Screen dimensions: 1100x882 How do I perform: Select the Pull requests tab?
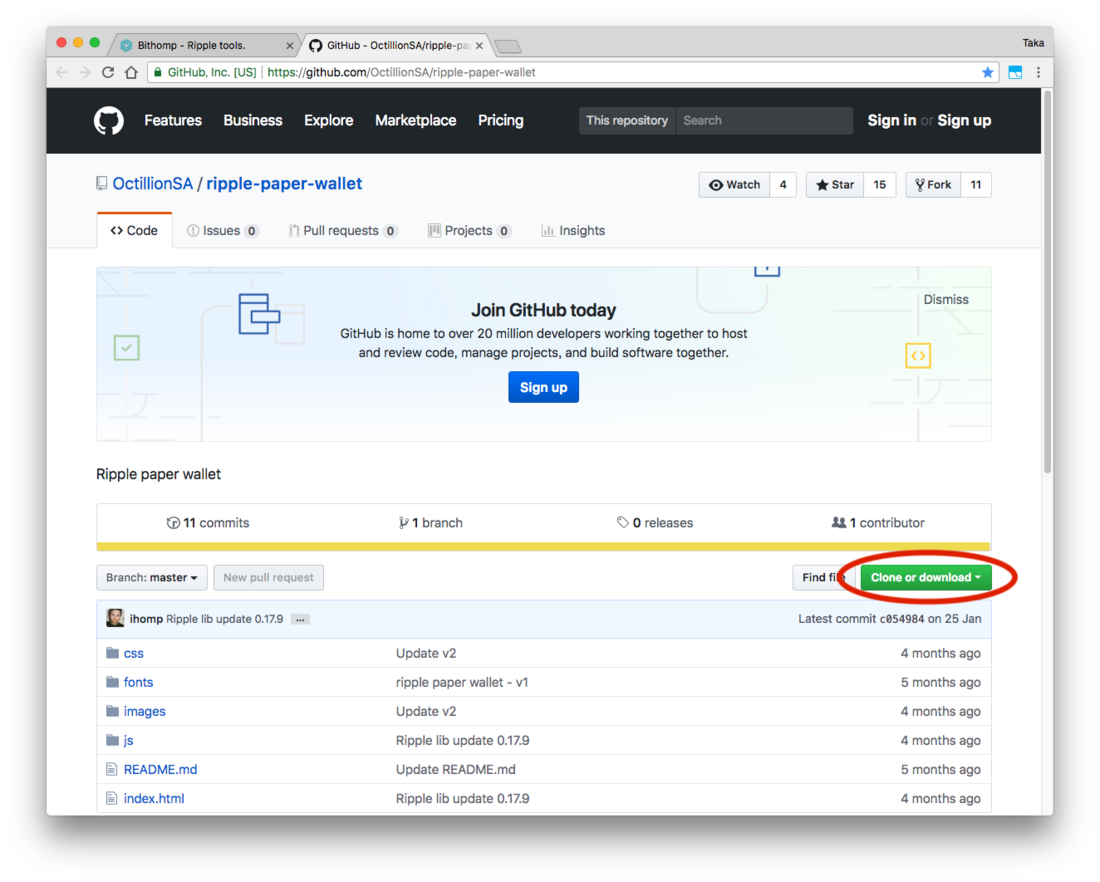click(x=343, y=231)
